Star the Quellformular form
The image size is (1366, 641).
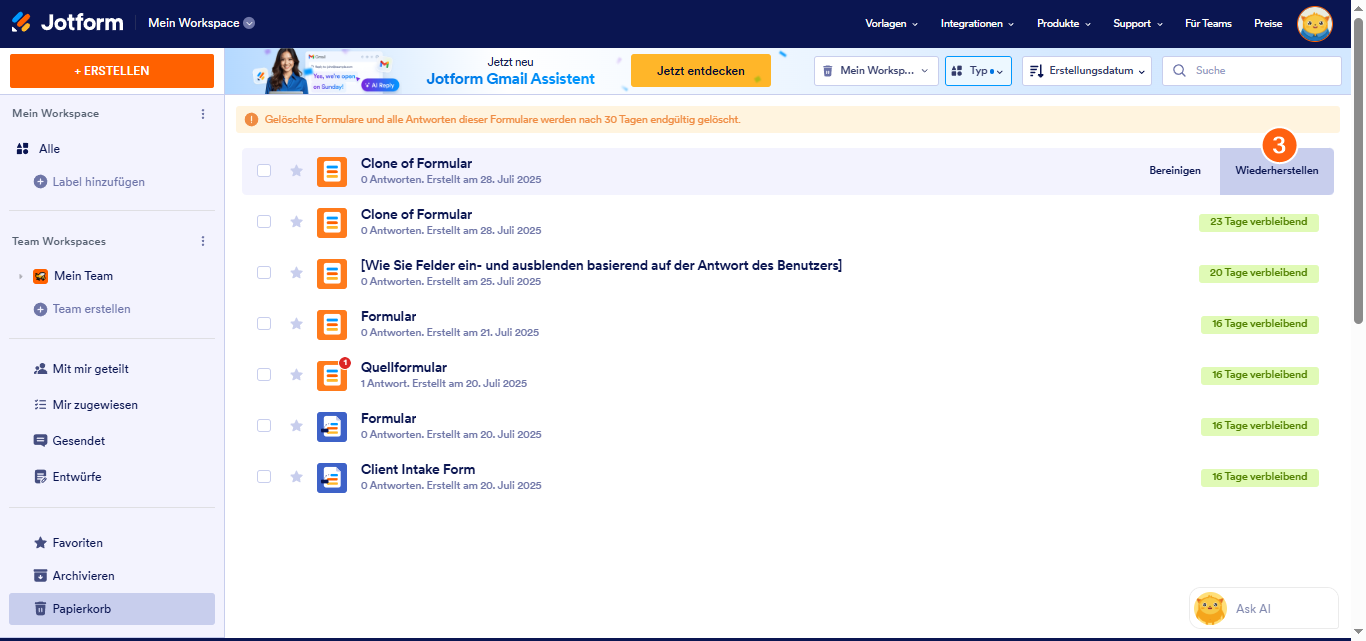(296, 375)
